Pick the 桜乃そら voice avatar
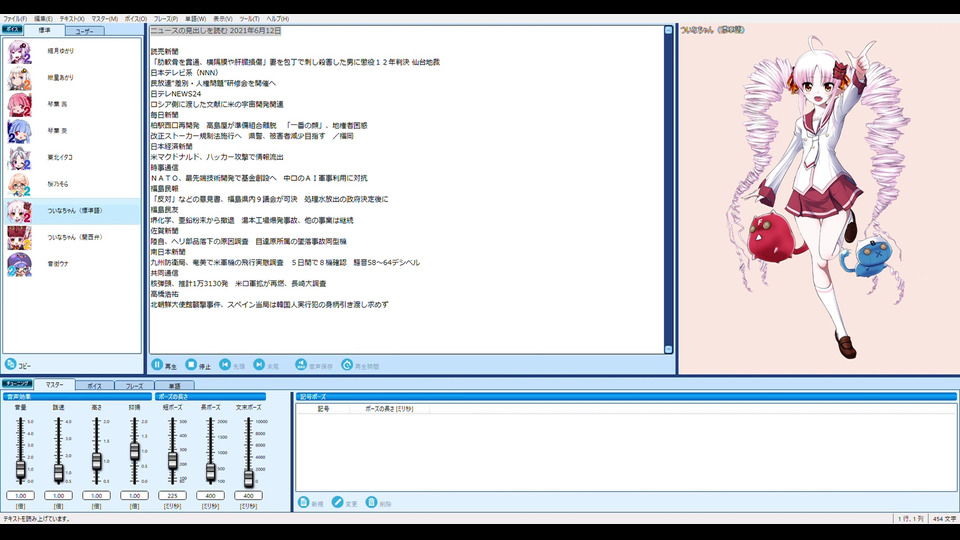 click(20, 184)
